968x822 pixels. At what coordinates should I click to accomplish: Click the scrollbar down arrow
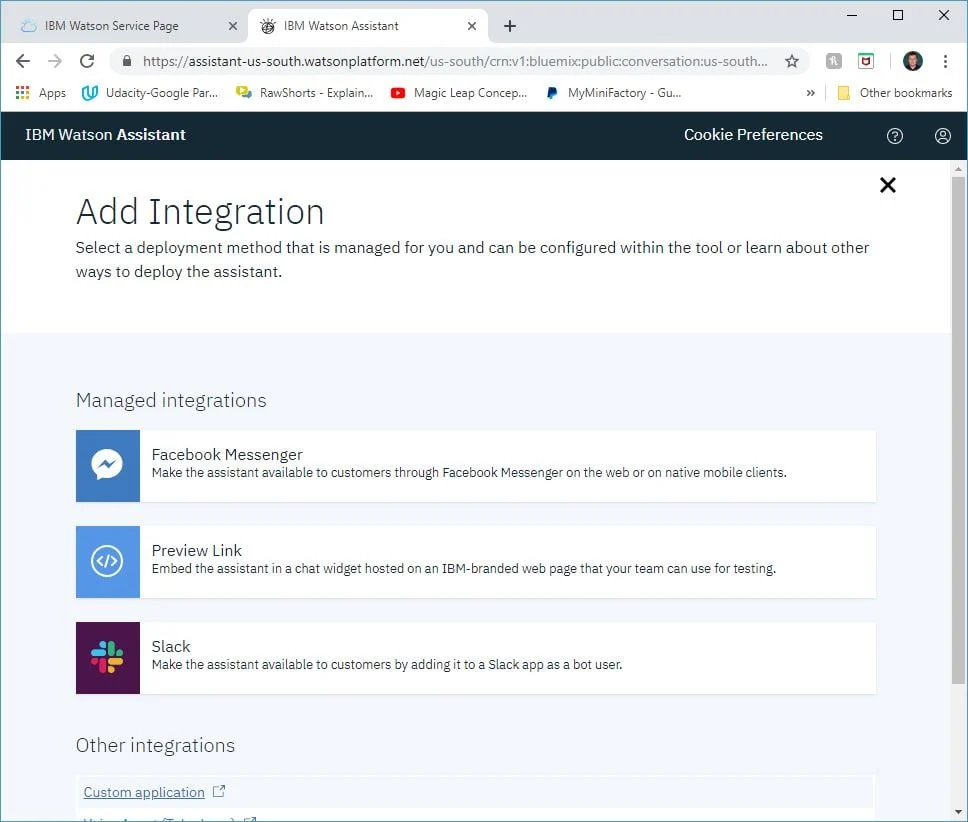(958, 812)
